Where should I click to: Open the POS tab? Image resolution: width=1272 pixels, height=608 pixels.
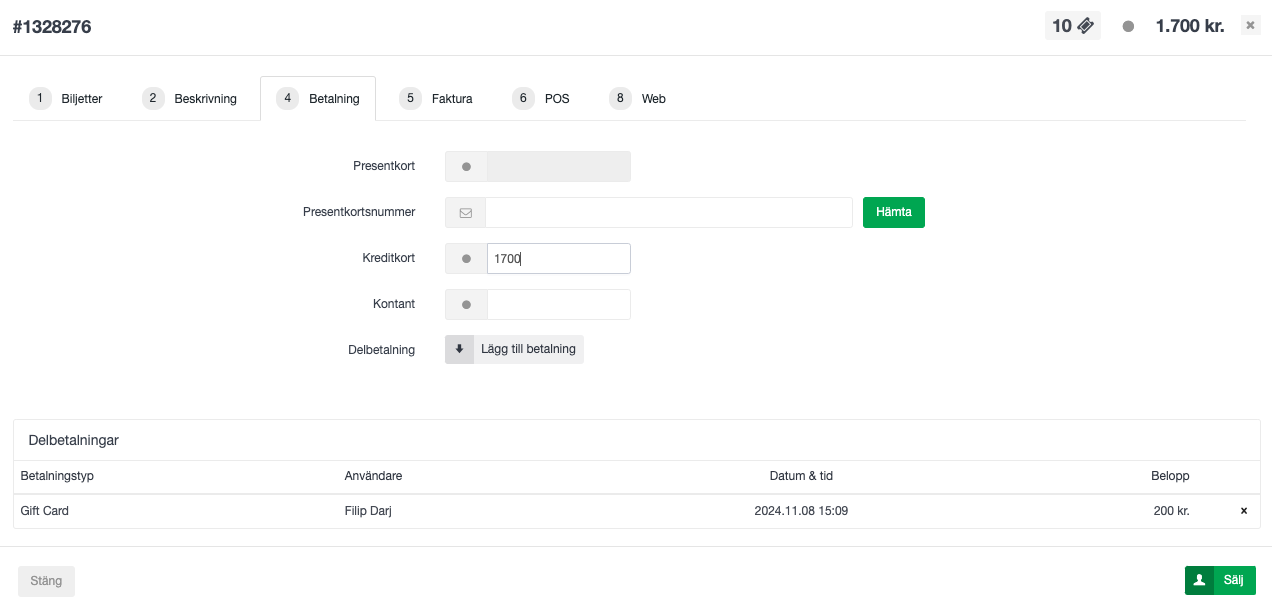(x=542, y=98)
